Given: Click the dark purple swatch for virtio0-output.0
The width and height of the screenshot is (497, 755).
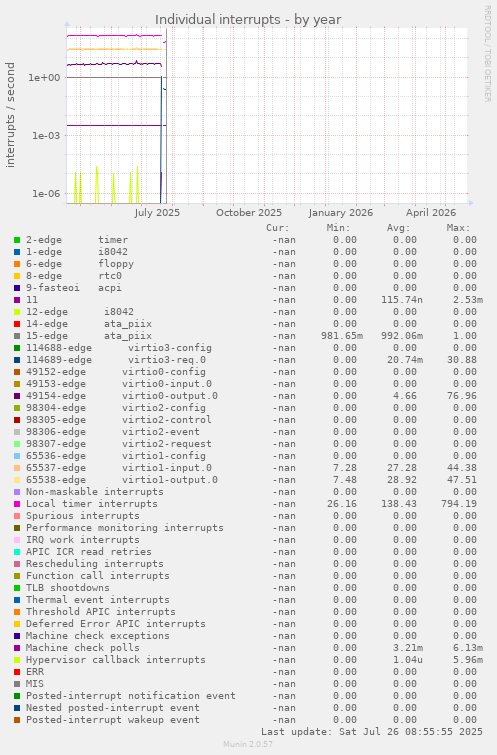Looking at the screenshot, I should click(17, 396).
